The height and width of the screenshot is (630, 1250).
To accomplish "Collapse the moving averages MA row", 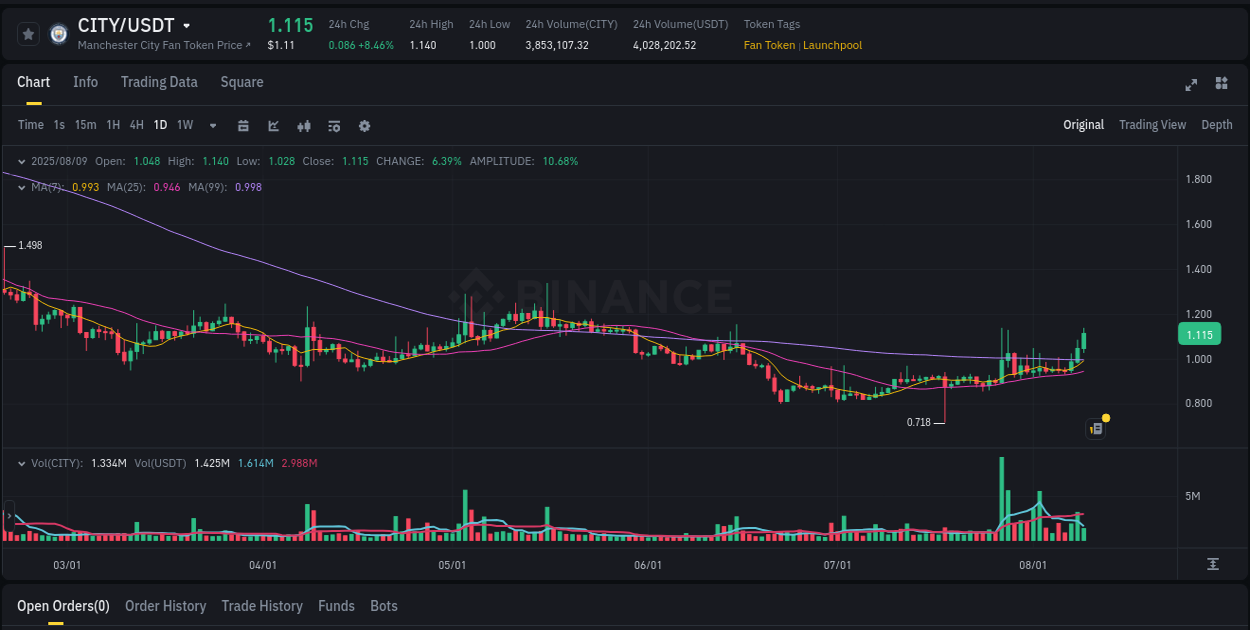I will [21, 187].
